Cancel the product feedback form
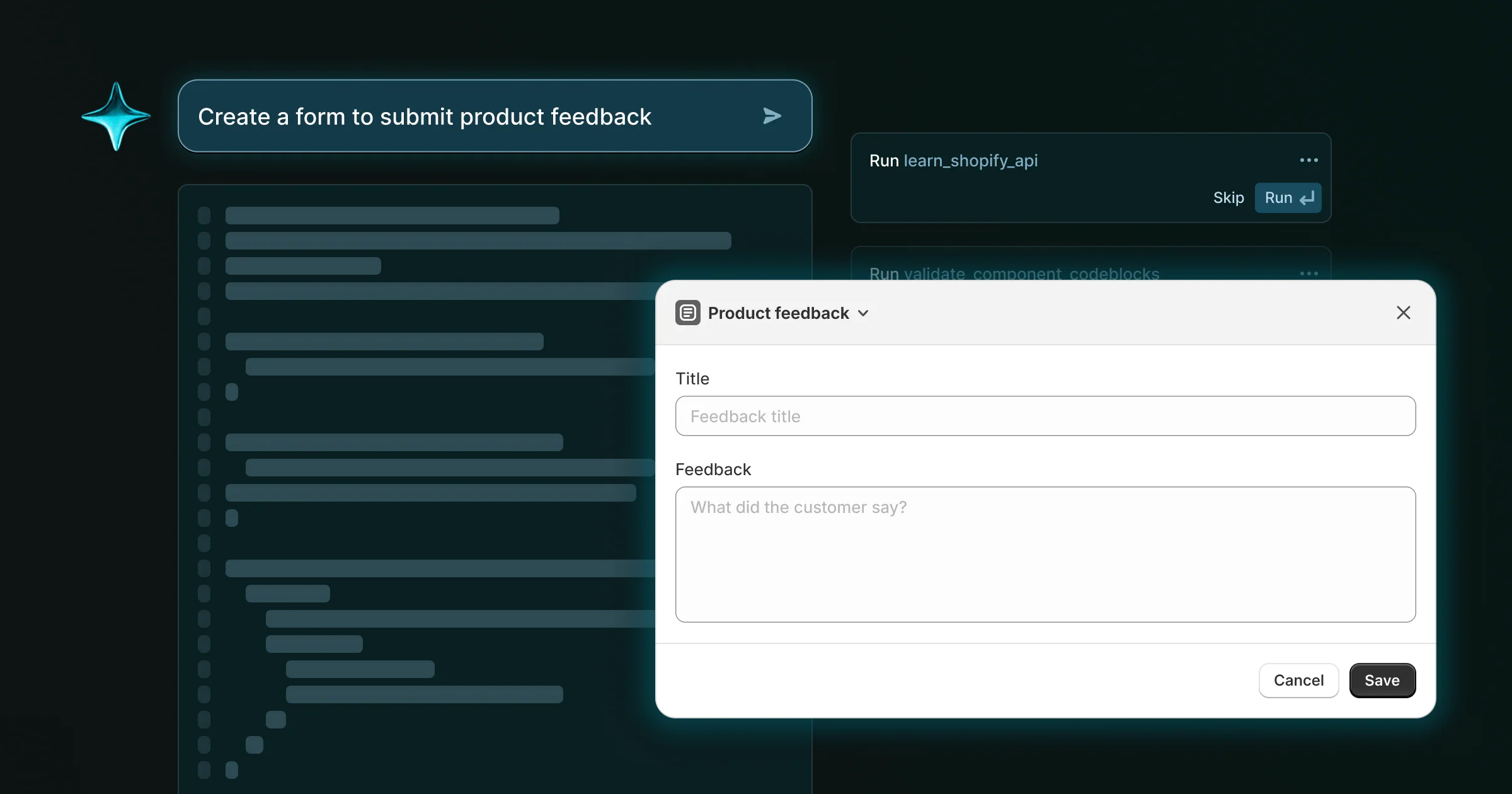Screen dimensions: 1512x794 click(x=1298, y=680)
